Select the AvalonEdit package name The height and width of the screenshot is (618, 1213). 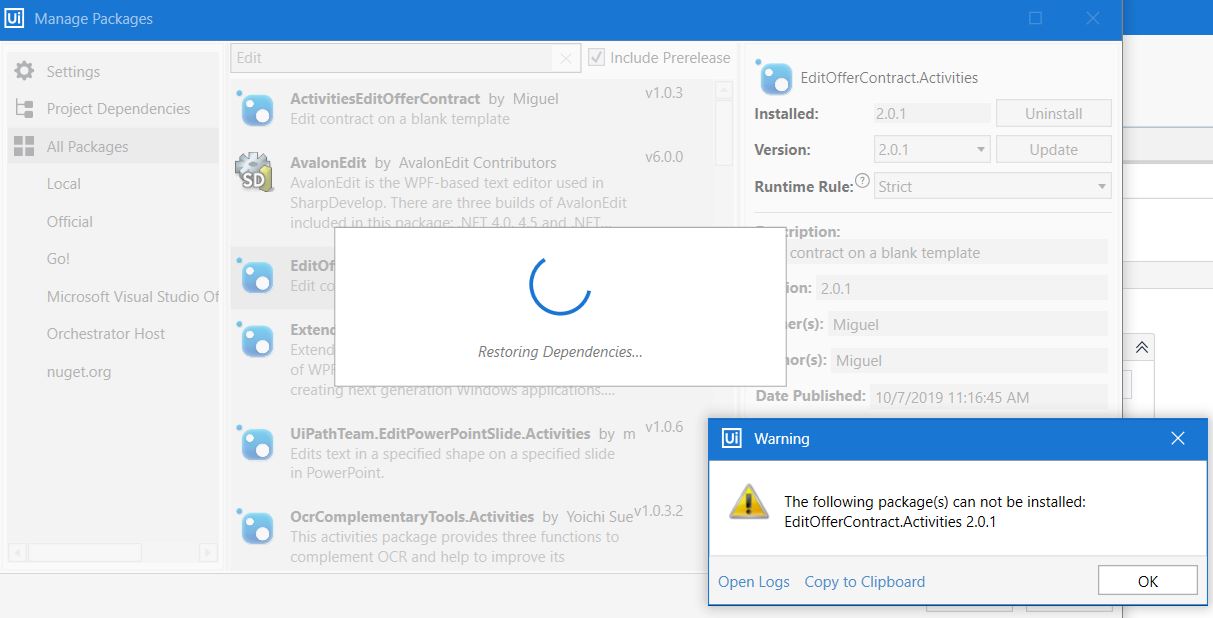326,162
